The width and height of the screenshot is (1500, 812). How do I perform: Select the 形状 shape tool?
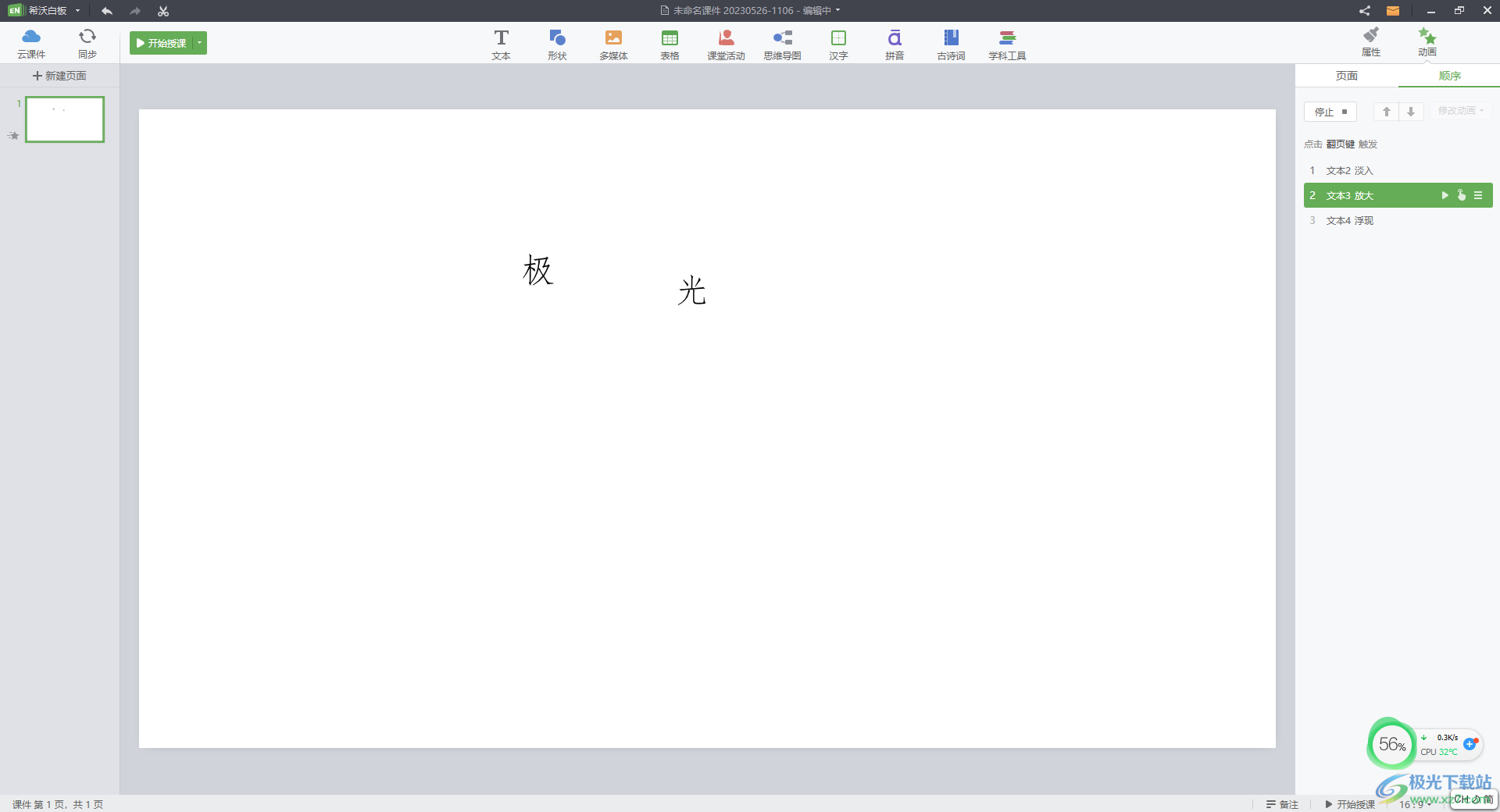557,45
